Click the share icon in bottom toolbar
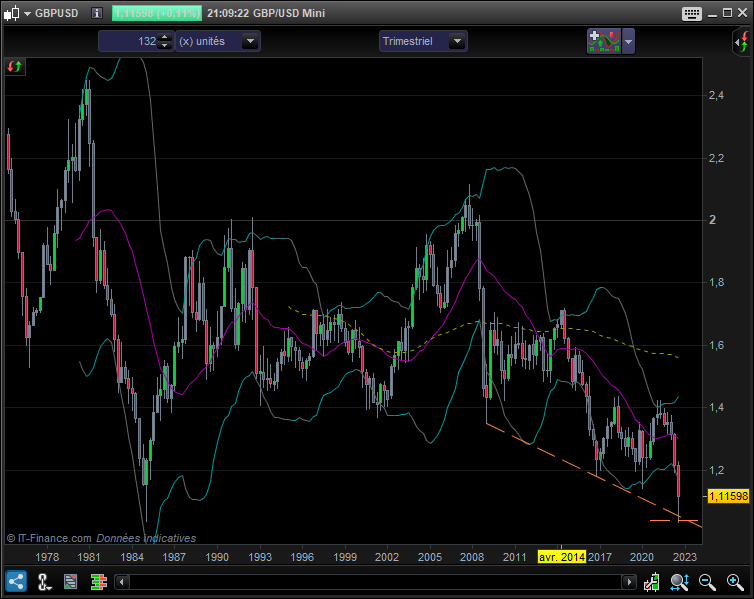Image resolution: width=754 pixels, height=599 pixels. point(16,581)
